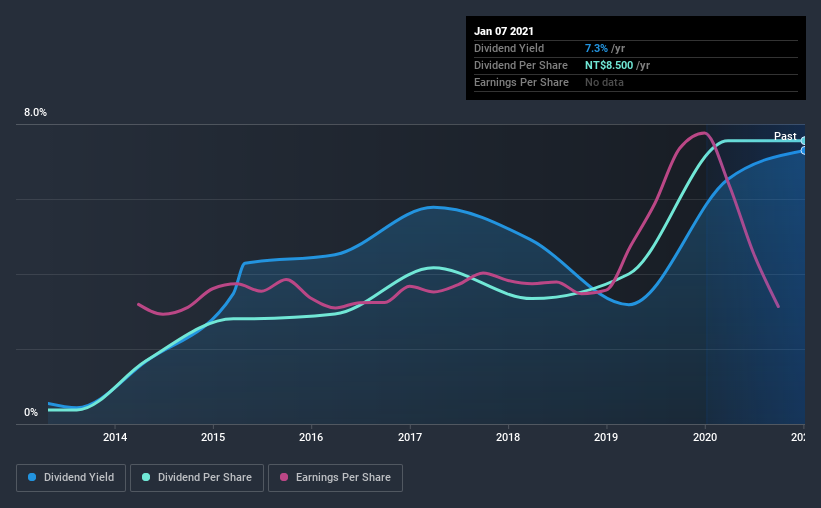The image size is (821, 508).
Task: Click the 2015 x-axis label
Action: [x=213, y=437]
